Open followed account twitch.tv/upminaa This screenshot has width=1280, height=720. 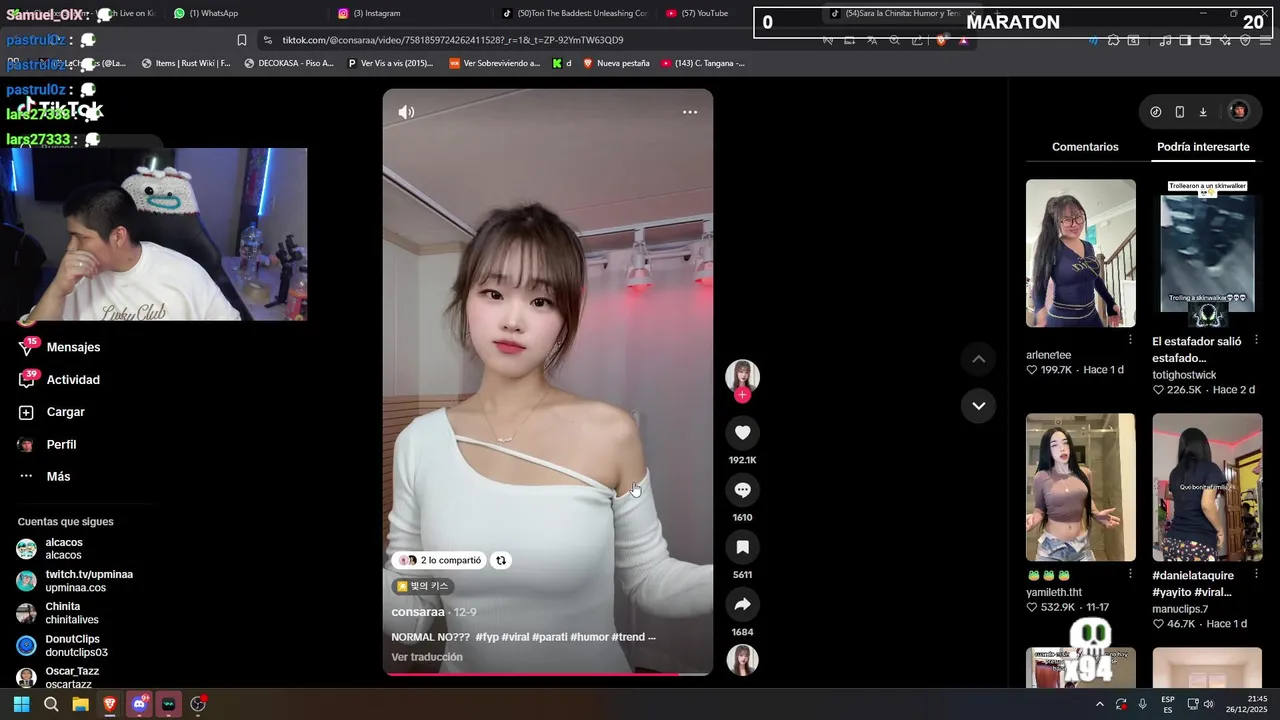tap(75, 581)
